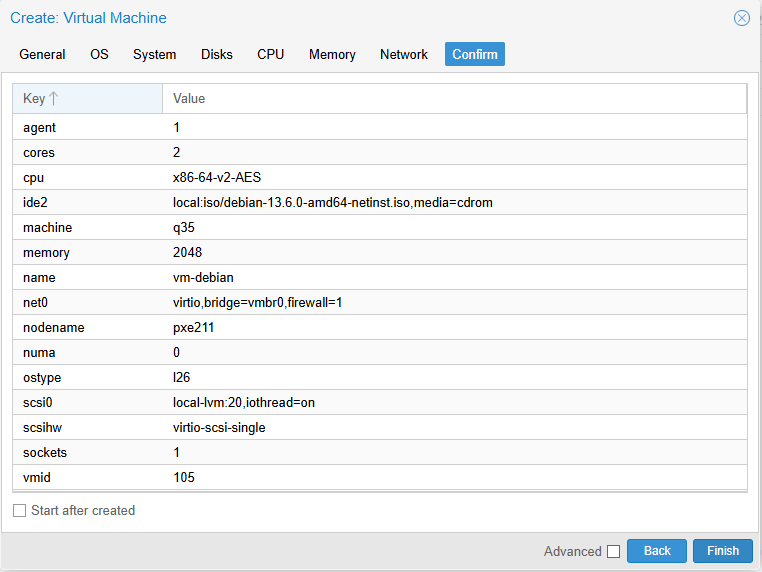The width and height of the screenshot is (762, 572).
Task: Sort by the Key column arrow
Action: [x=54, y=99]
